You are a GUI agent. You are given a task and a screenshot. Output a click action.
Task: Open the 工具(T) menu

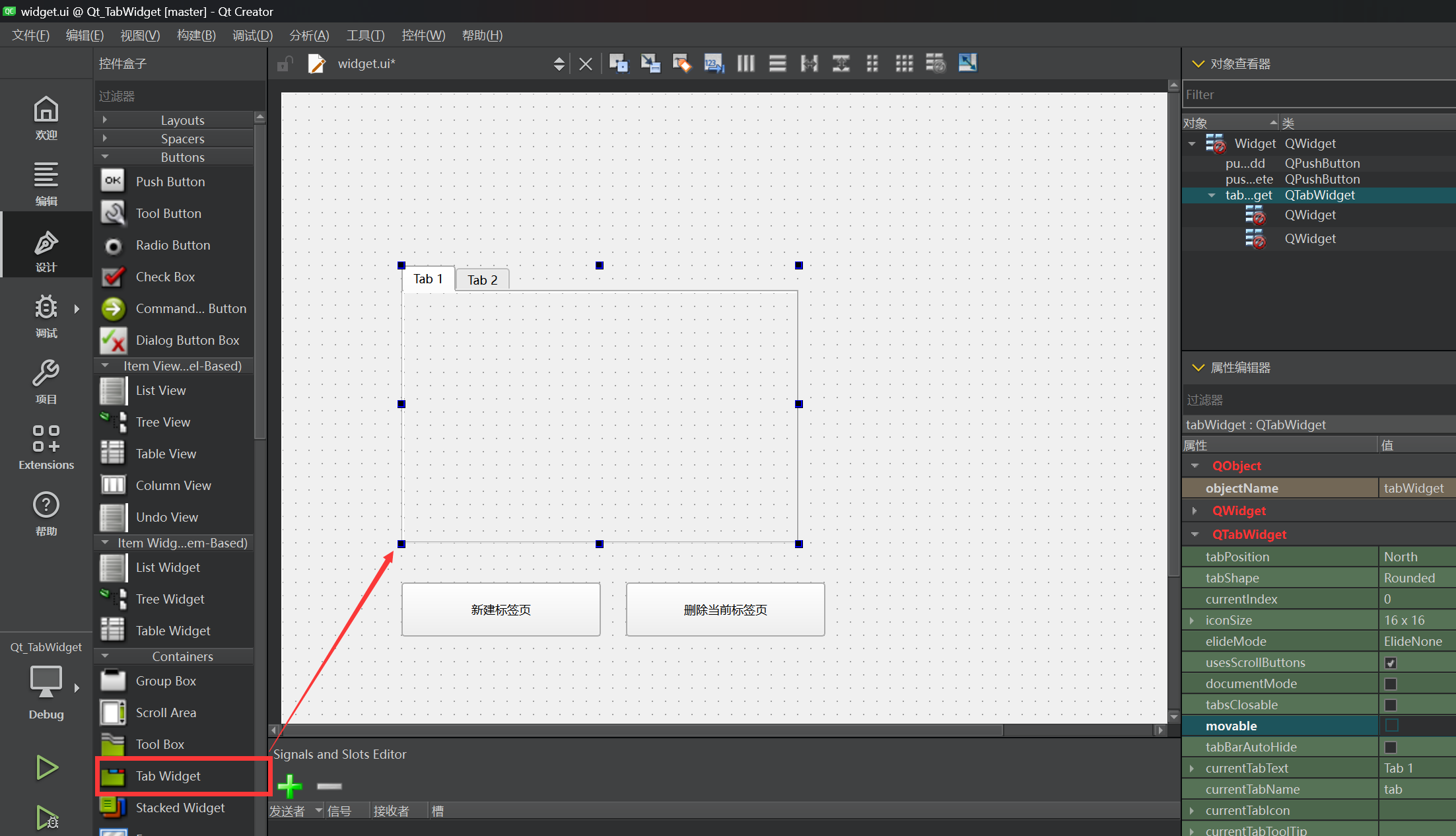pyautogui.click(x=365, y=35)
